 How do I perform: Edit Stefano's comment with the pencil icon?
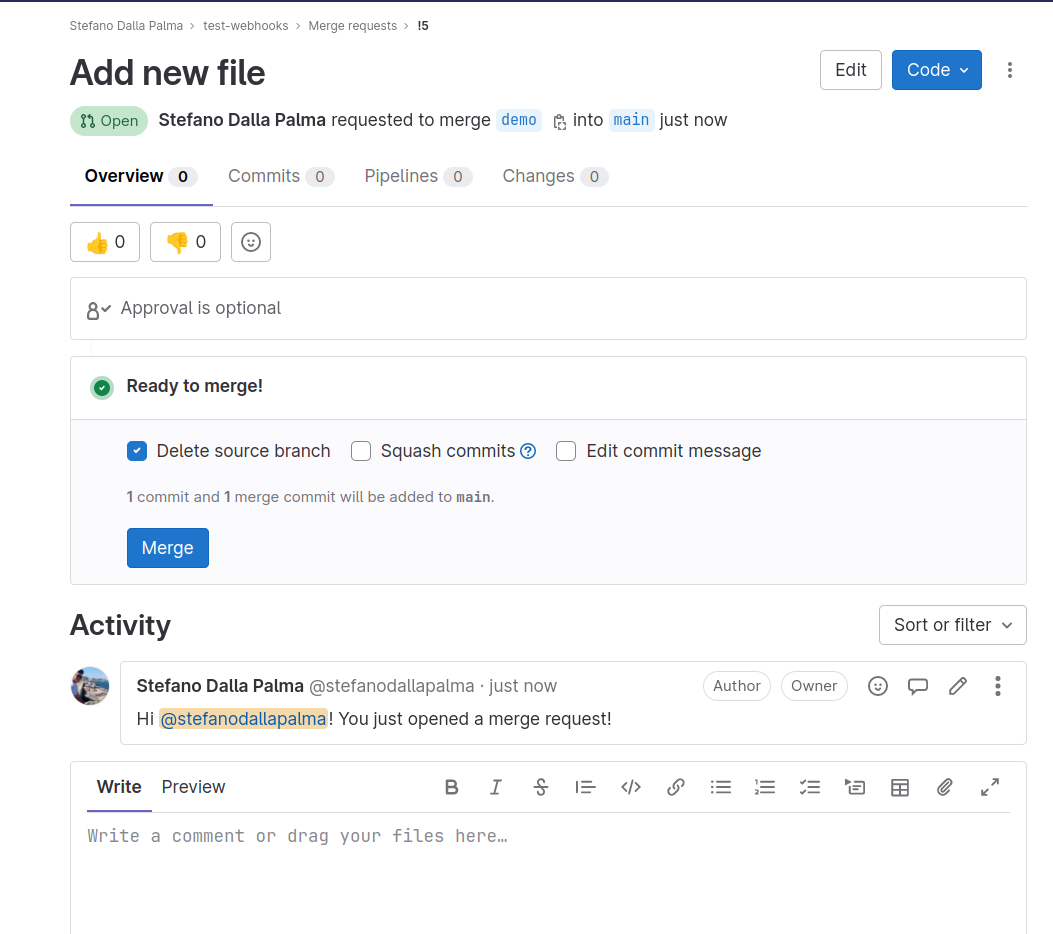click(x=957, y=686)
